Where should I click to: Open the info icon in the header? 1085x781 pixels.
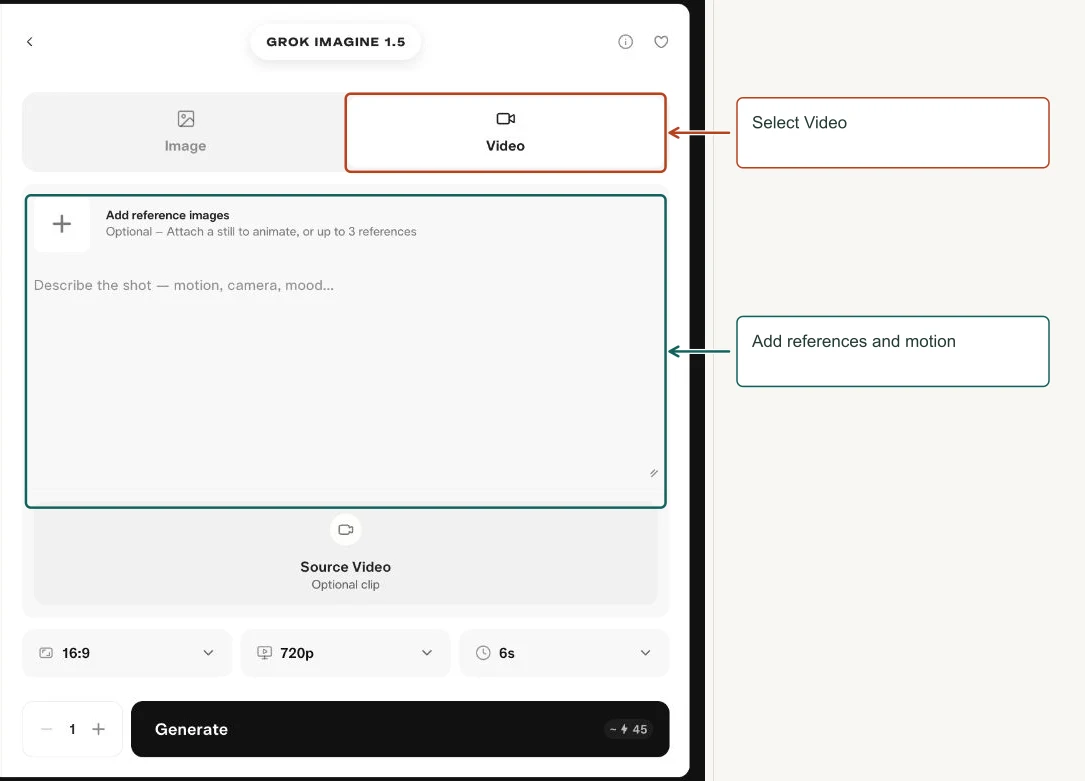click(x=626, y=42)
